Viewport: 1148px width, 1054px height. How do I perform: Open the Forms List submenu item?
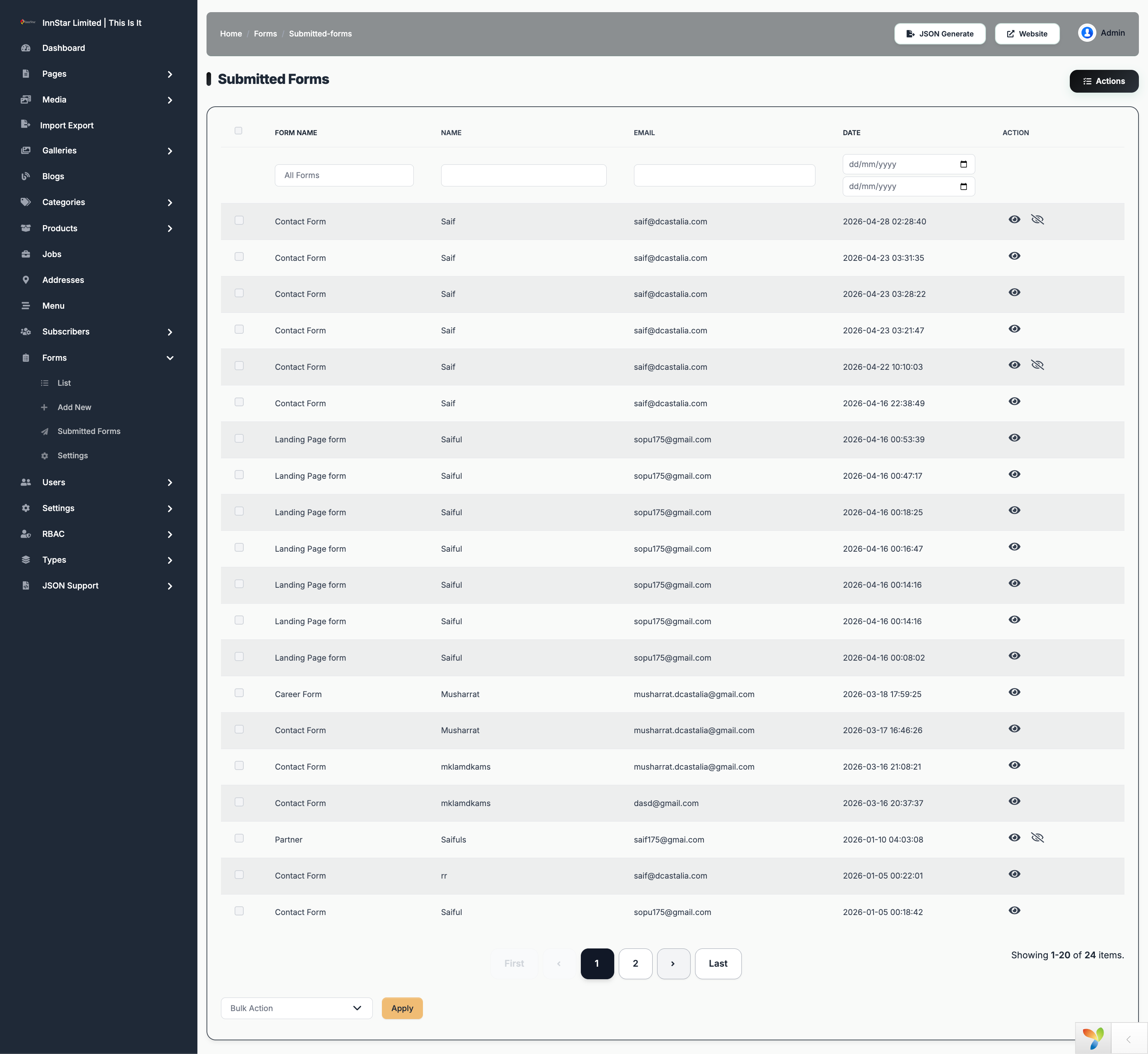point(64,383)
